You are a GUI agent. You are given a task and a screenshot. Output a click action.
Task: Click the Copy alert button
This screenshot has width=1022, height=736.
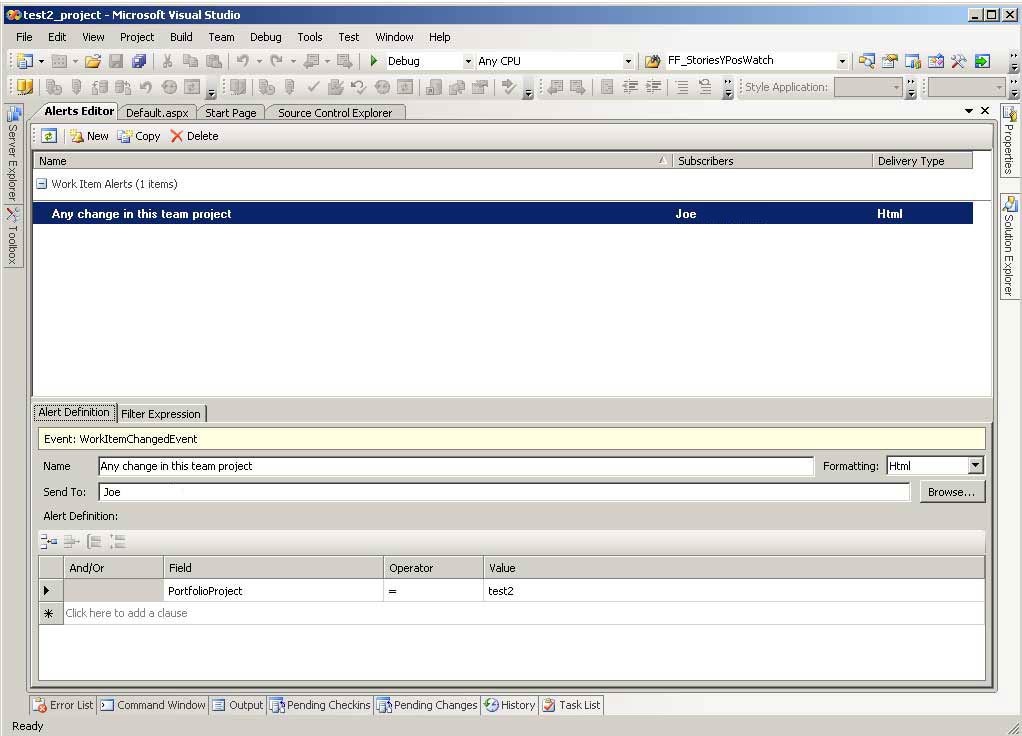[x=139, y=136]
